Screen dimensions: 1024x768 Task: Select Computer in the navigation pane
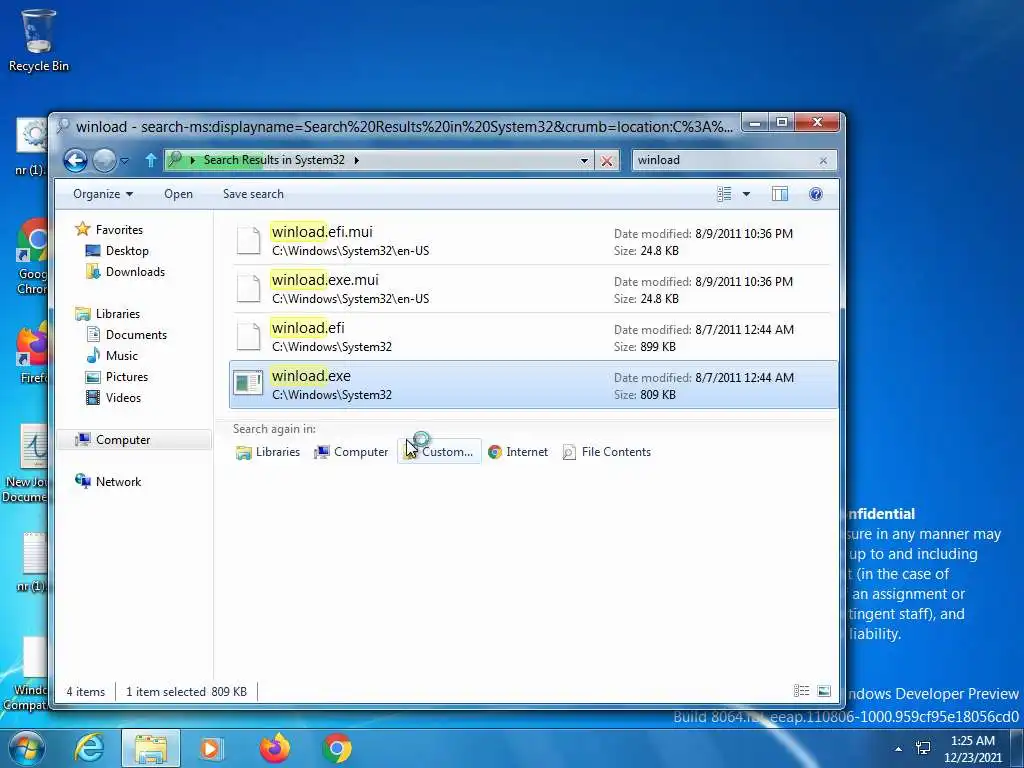coord(123,440)
